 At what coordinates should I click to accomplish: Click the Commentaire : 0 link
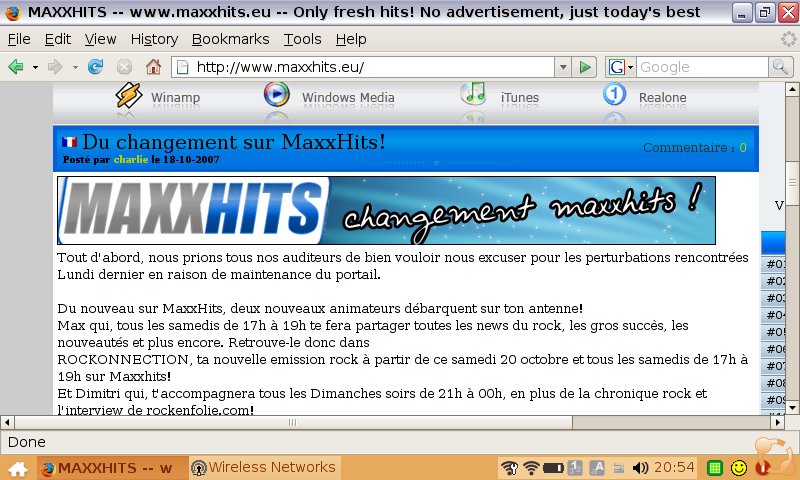(x=694, y=147)
